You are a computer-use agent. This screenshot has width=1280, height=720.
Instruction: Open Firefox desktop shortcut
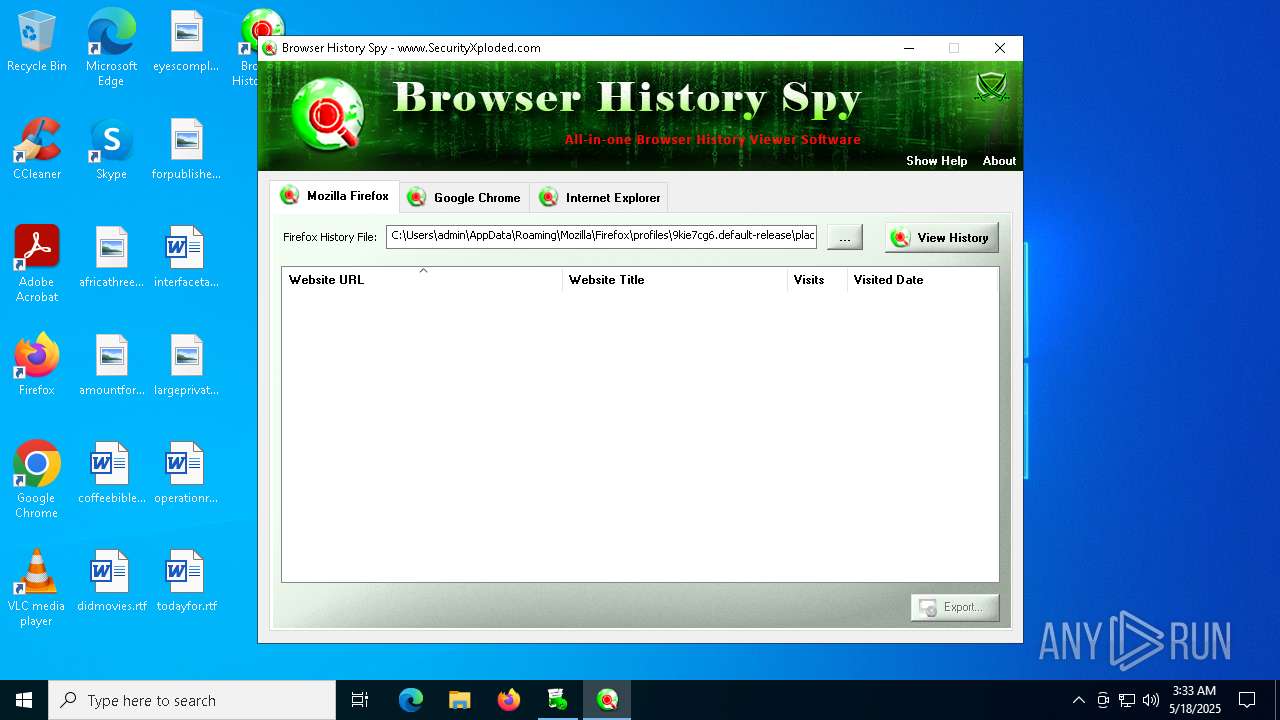coord(37,365)
